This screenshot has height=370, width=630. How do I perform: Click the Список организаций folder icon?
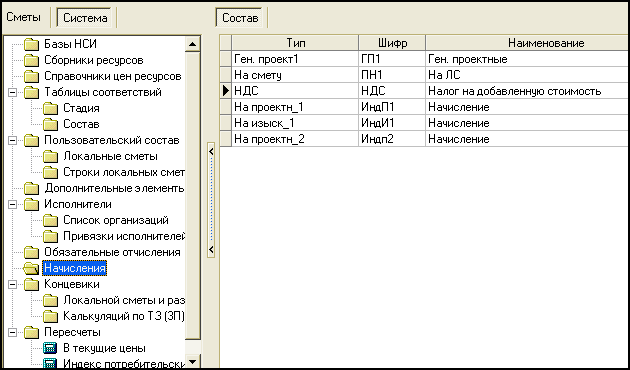[x=51, y=221]
